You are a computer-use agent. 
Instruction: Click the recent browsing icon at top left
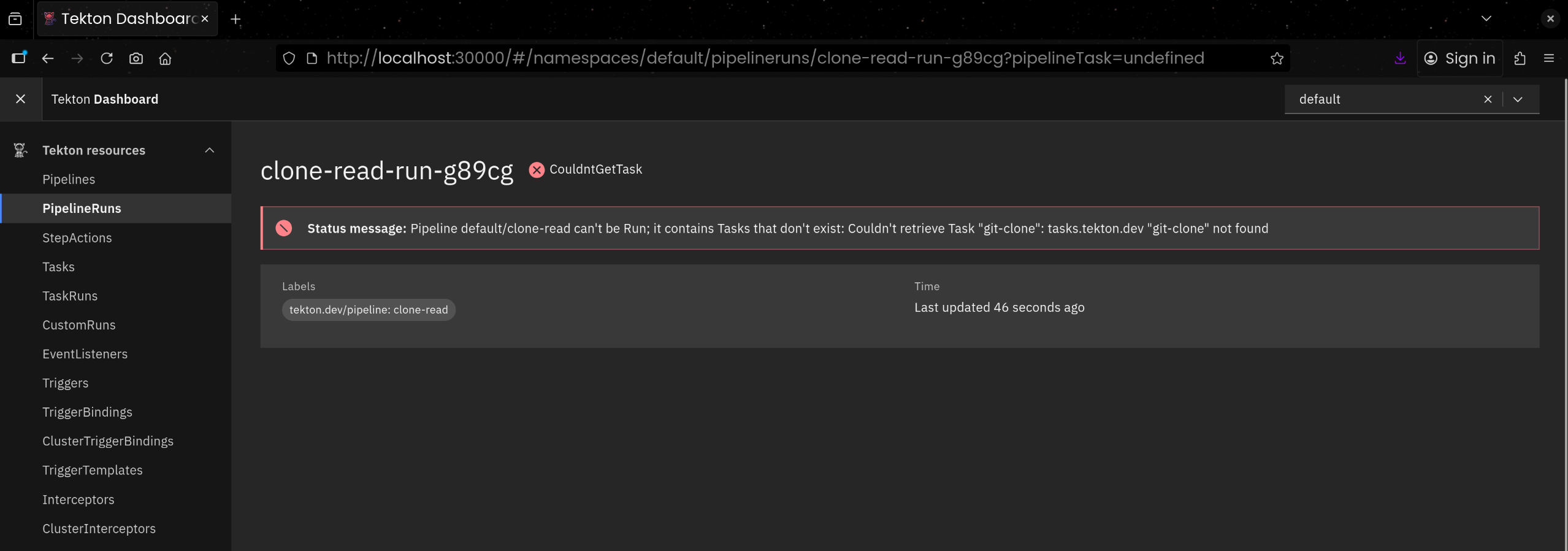pos(15,19)
